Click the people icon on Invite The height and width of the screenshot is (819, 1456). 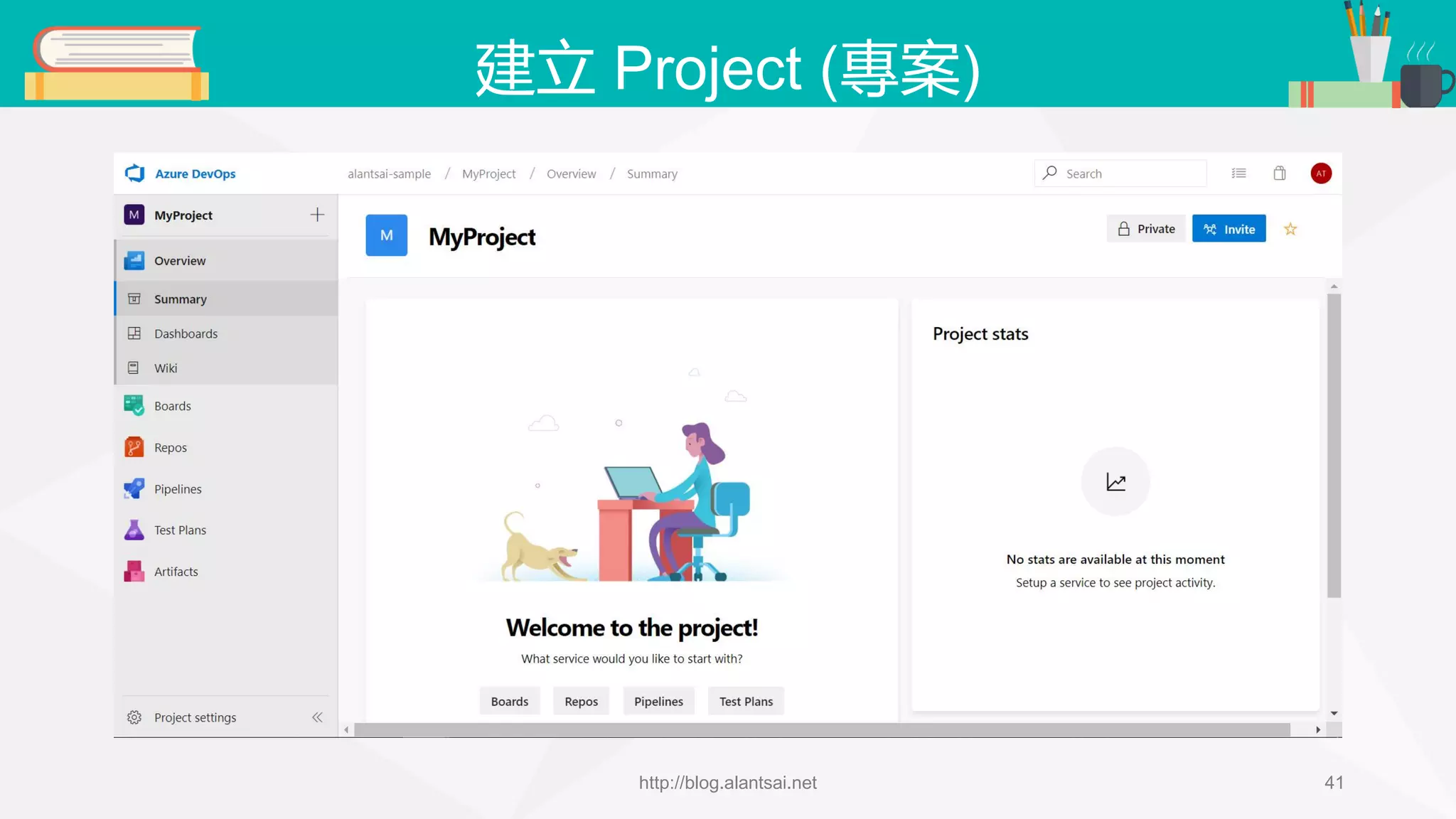click(x=1210, y=229)
